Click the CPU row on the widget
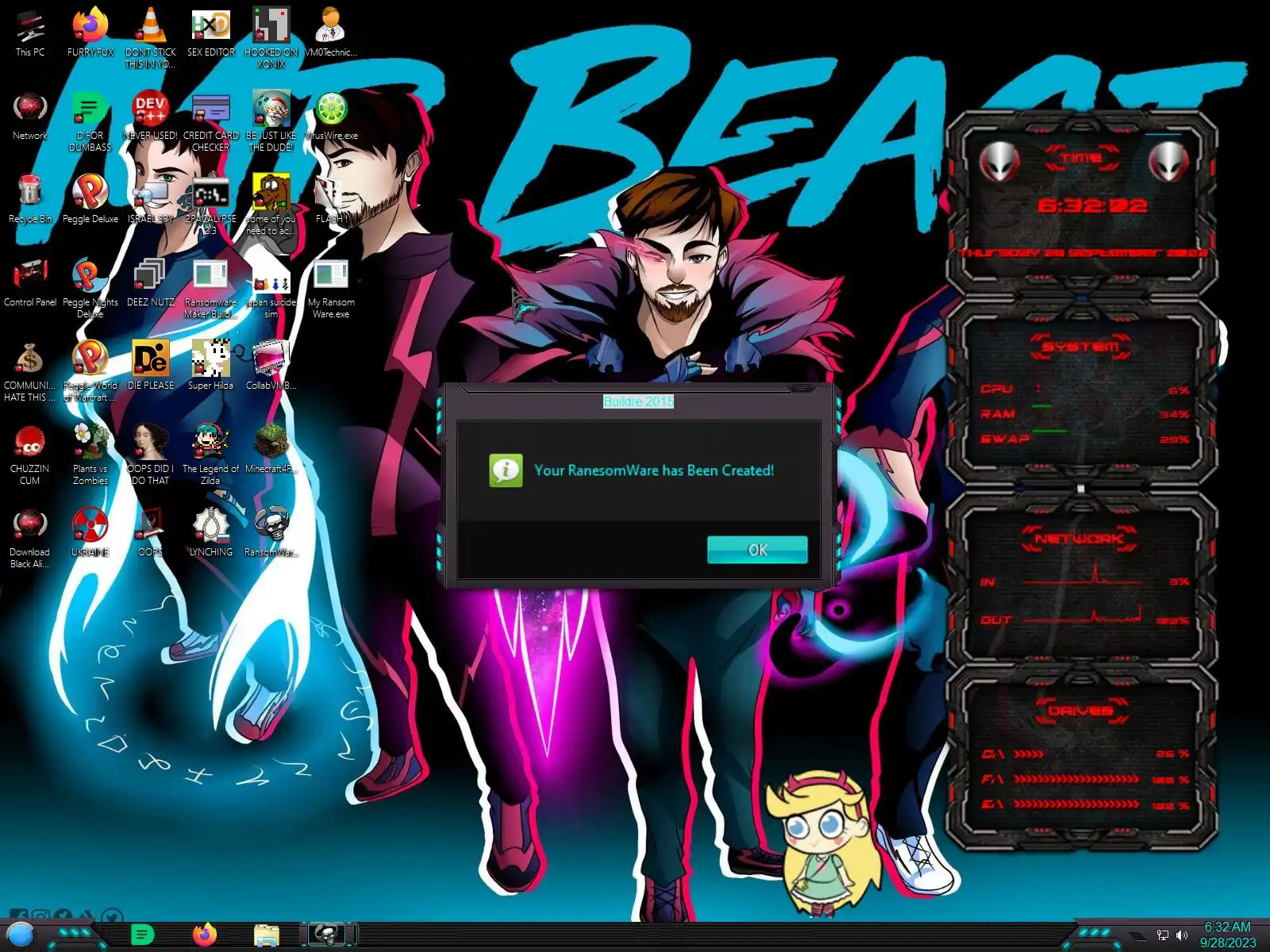The width and height of the screenshot is (1270, 952). 1084,390
